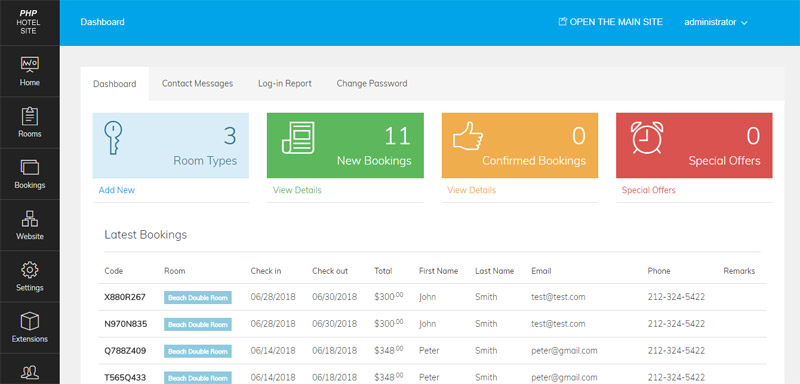The image size is (800, 384).
Task: Expand the administrator user menu
Action: [x=716, y=22]
